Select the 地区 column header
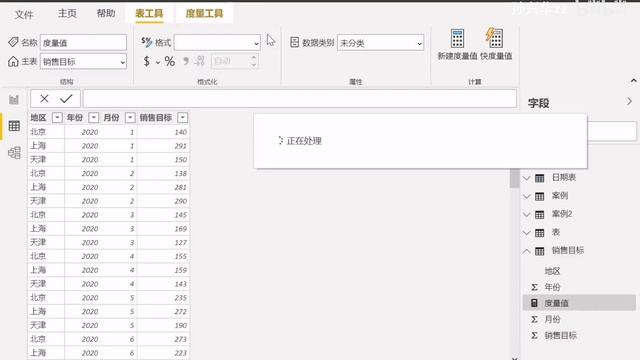Image resolution: width=640 pixels, height=360 pixels. (x=38, y=118)
